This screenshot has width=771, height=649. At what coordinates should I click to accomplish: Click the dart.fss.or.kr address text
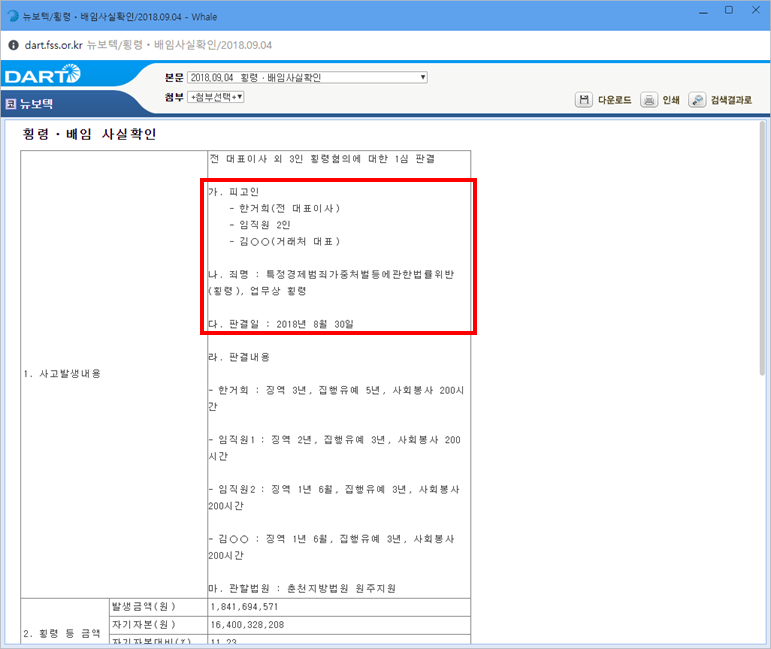point(54,45)
